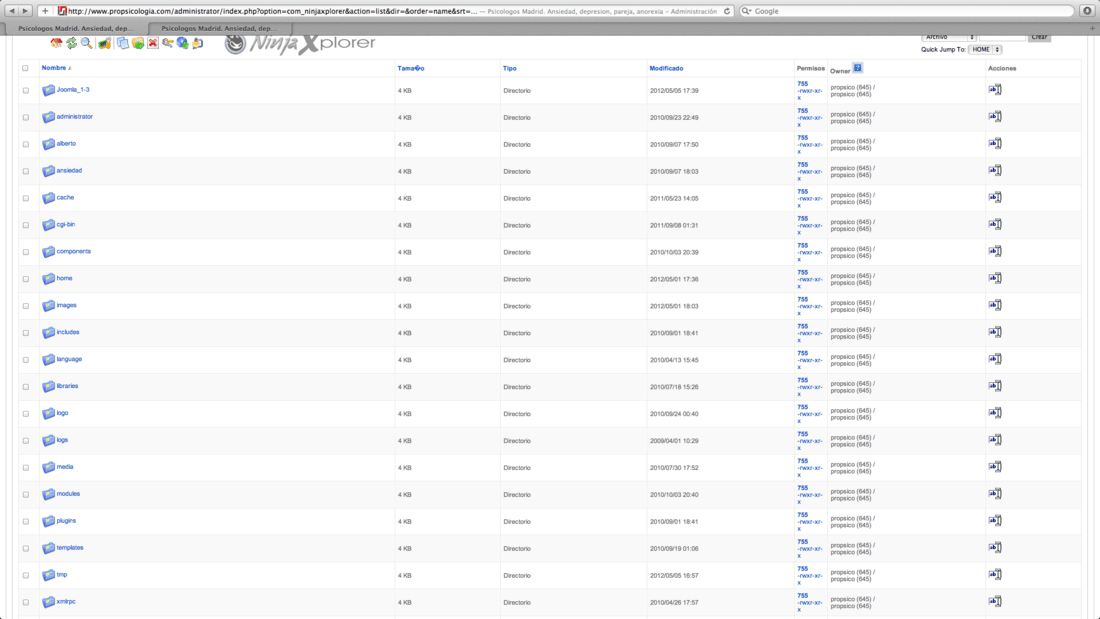Click rename icon for plugins row
The width and height of the screenshot is (1100, 619).
(995, 521)
